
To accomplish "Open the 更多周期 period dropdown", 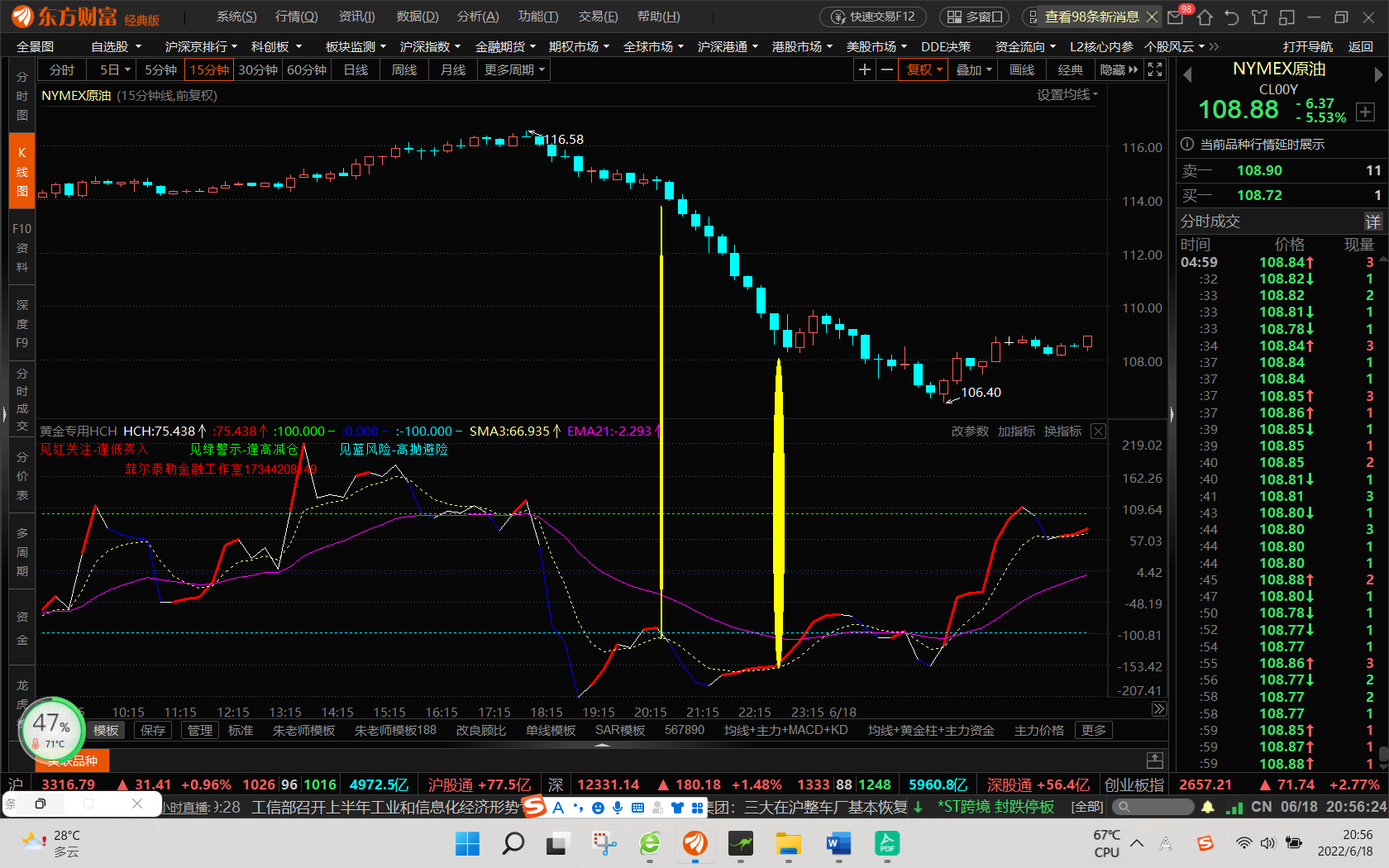I will point(514,70).
